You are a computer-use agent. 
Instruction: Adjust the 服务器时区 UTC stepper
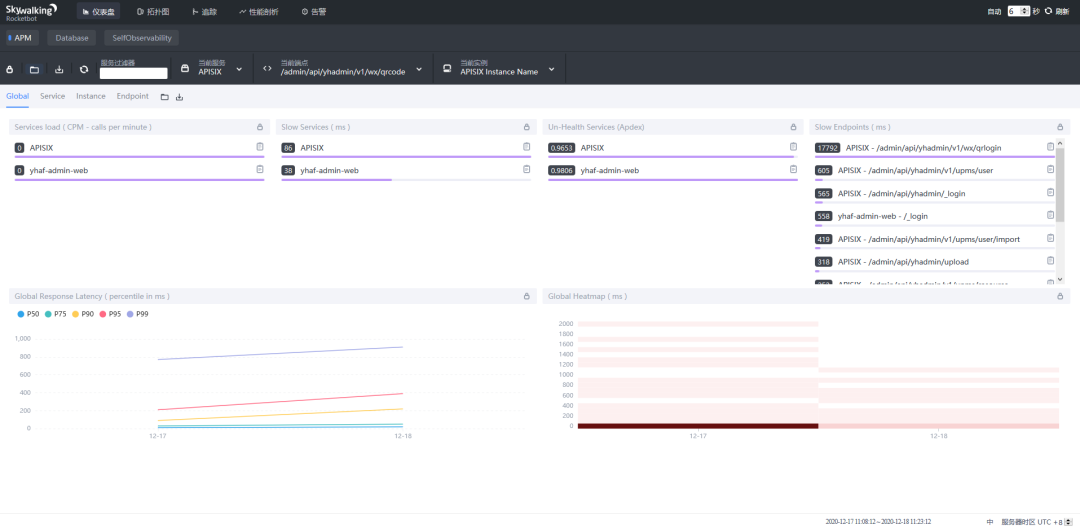(1069, 521)
